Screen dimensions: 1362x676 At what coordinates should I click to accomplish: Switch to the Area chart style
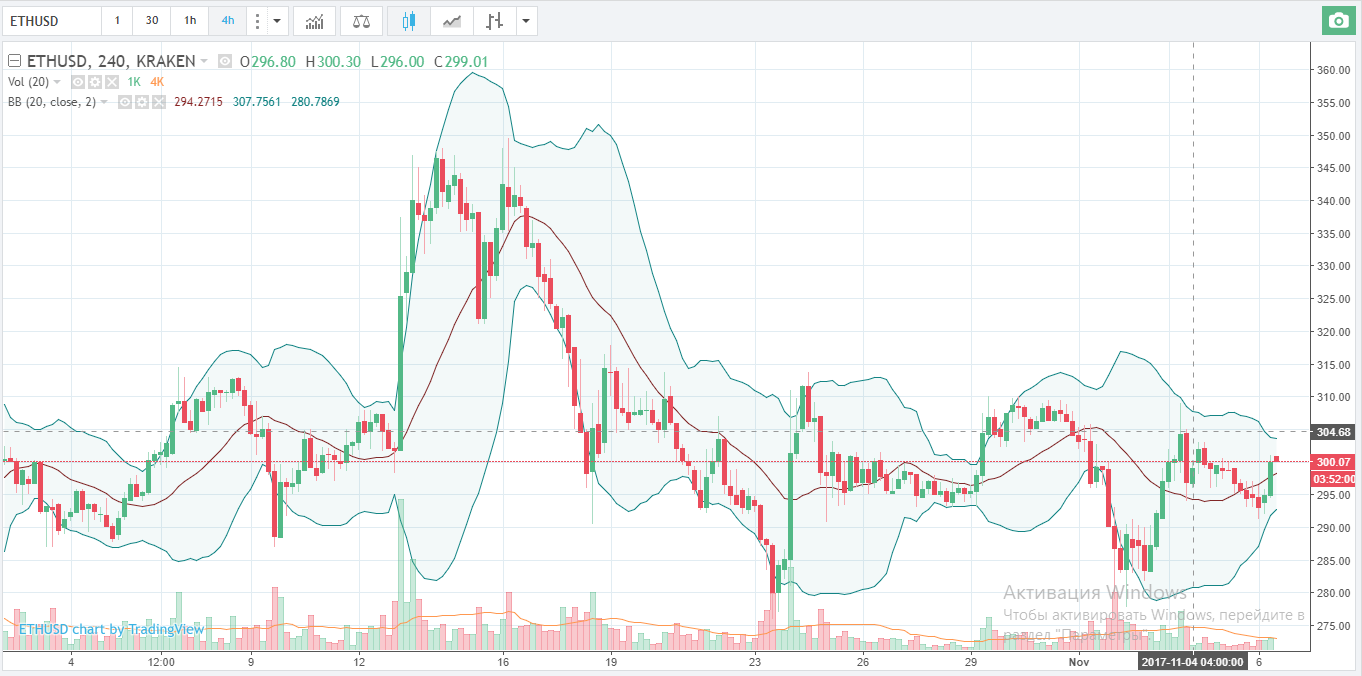tap(452, 21)
